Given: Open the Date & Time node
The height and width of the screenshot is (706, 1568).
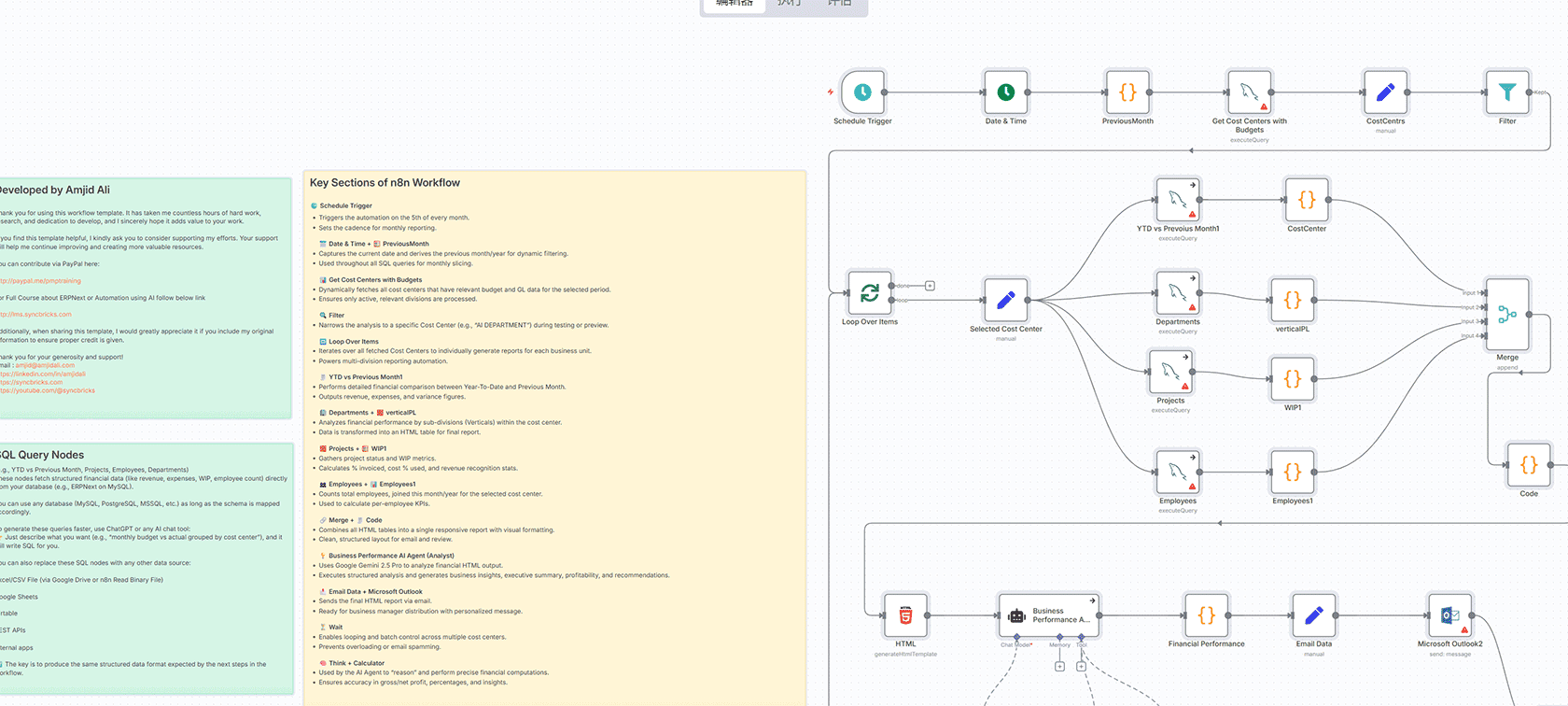Looking at the screenshot, I should [x=1005, y=92].
